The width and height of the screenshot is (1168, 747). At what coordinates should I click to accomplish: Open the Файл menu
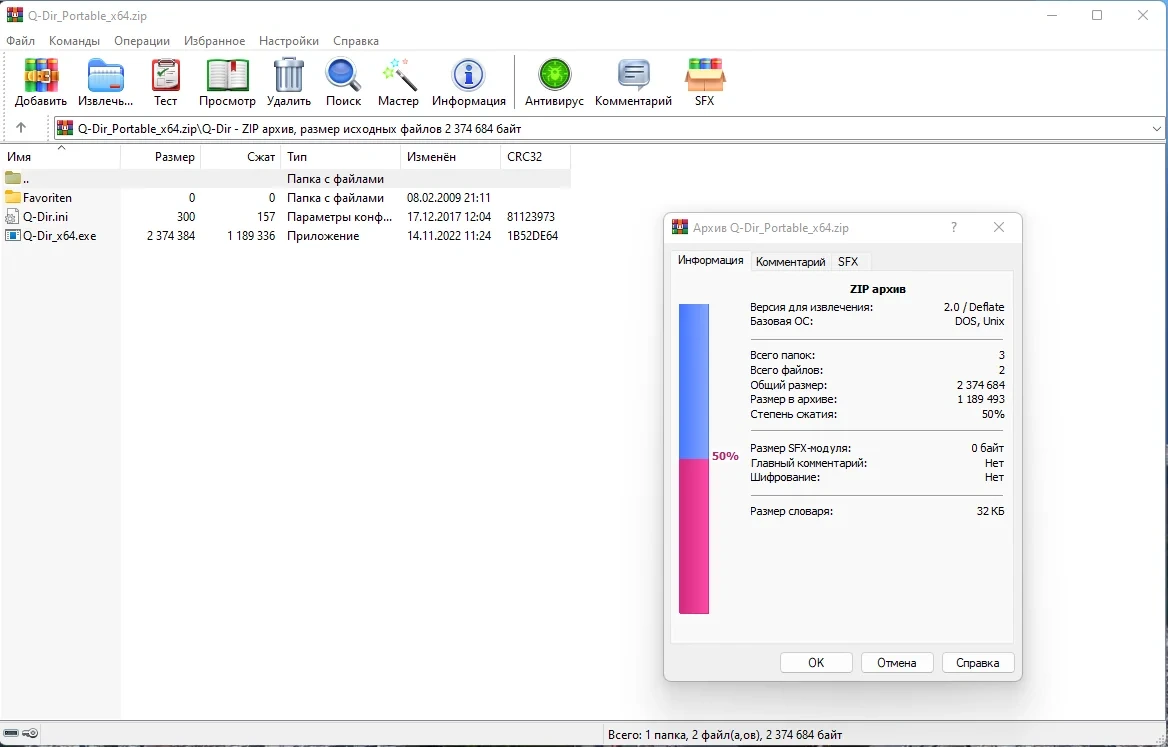21,41
